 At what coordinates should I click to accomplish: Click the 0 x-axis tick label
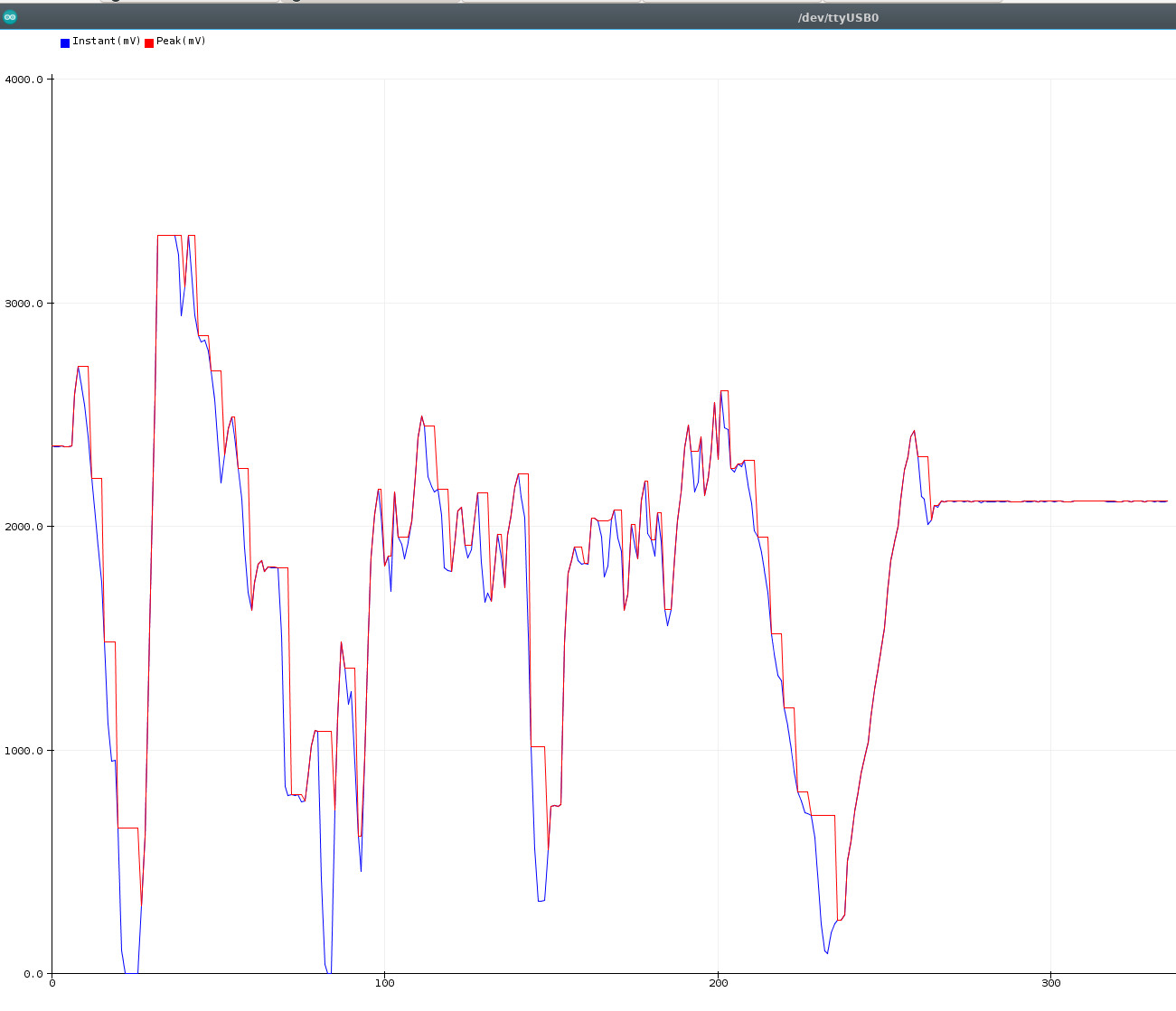(52, 983)
